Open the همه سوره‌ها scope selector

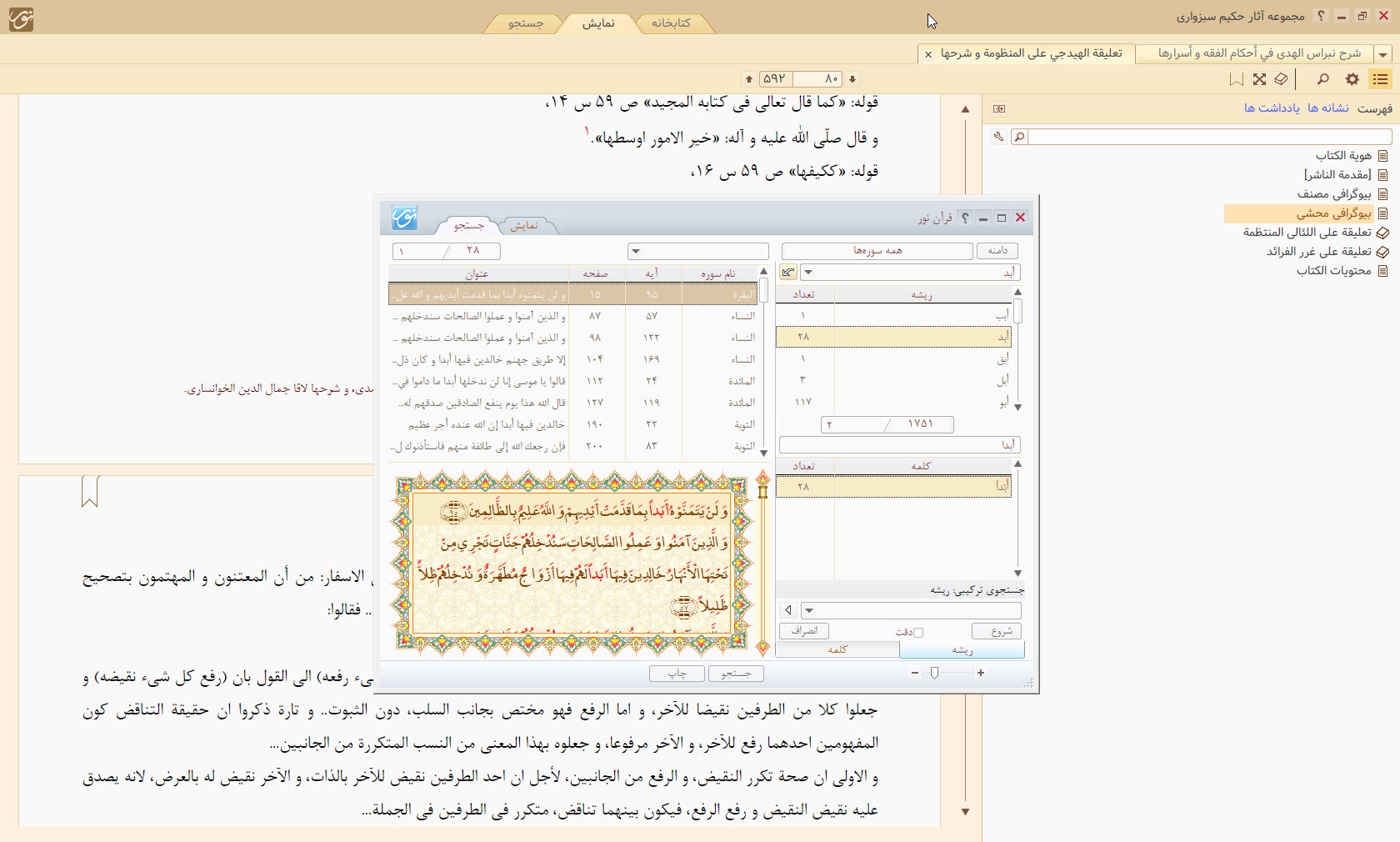click(877, 251)
